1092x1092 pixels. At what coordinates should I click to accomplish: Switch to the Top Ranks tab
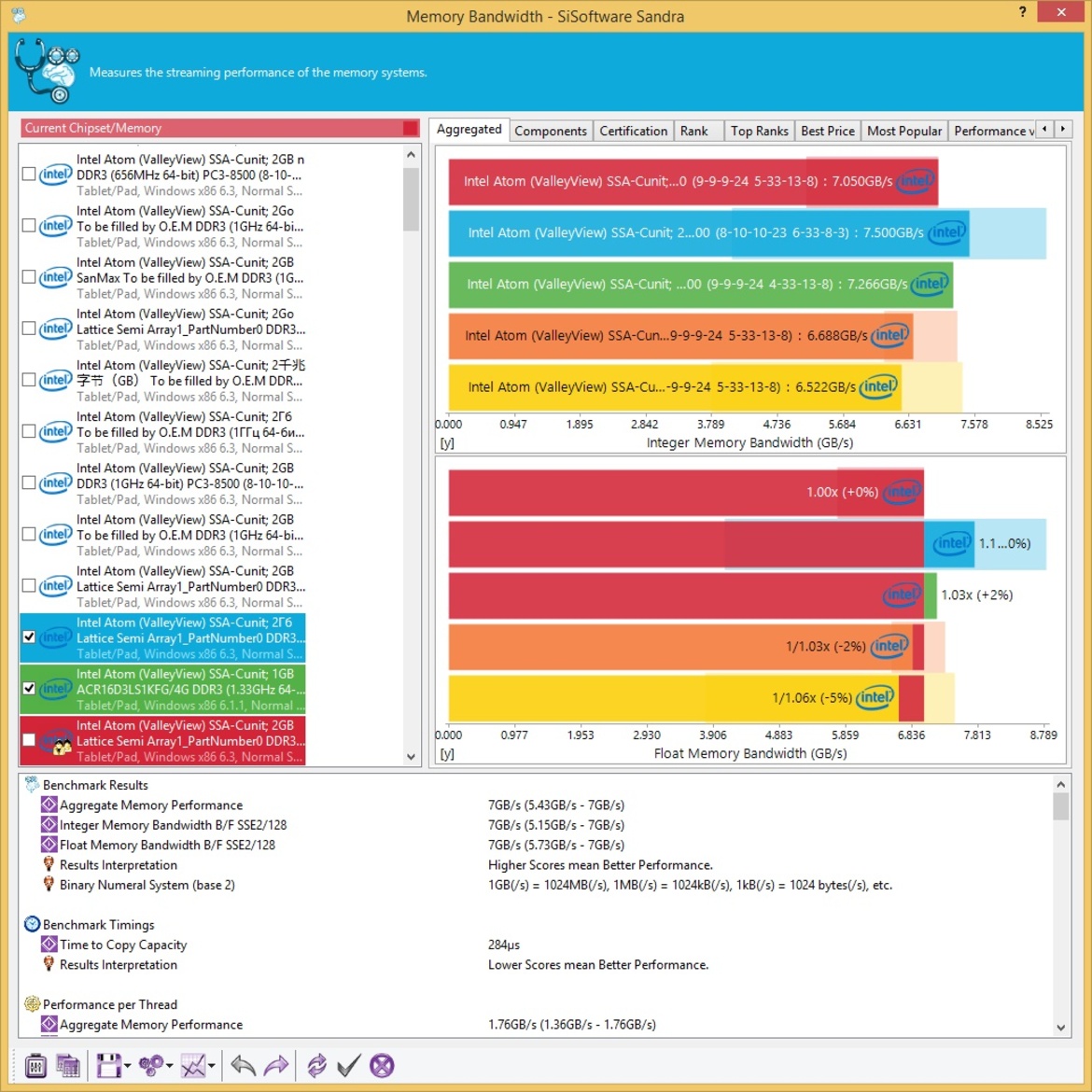(759, 131)
